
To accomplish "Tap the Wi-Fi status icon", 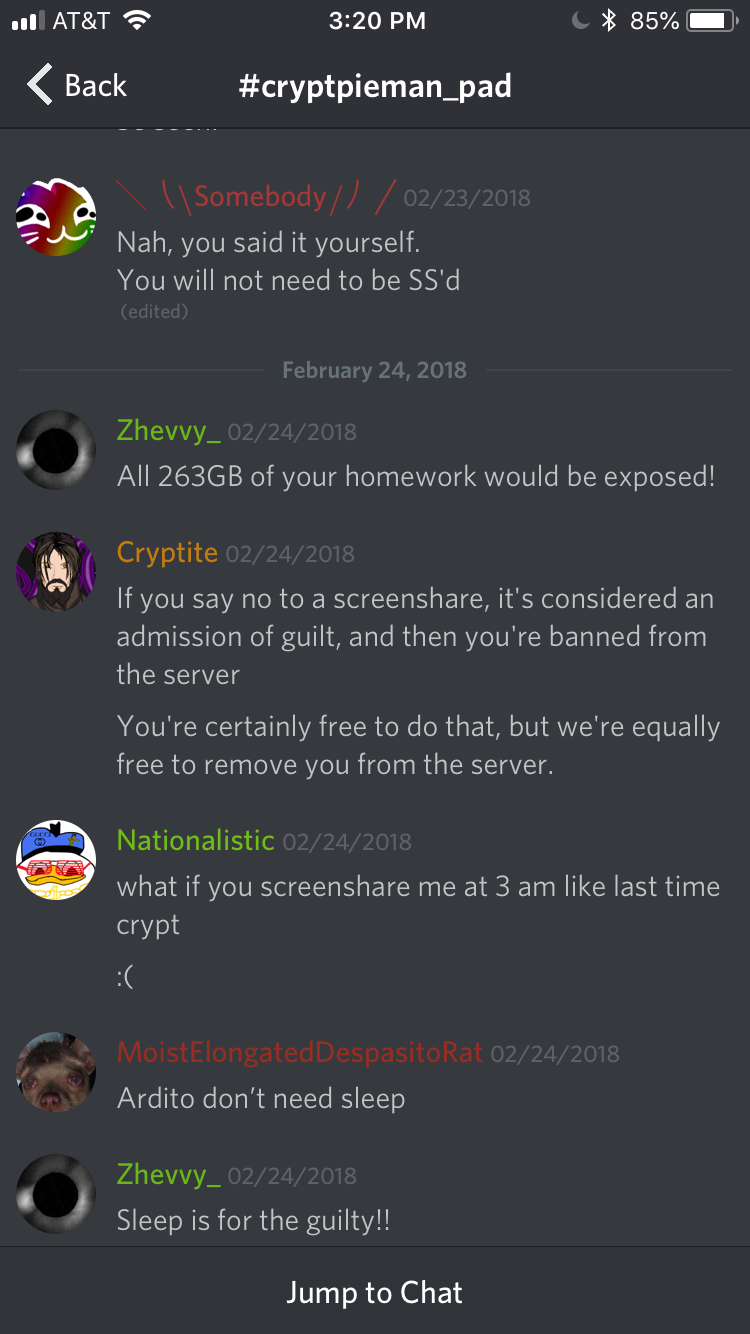I will [x=135, y=21].
